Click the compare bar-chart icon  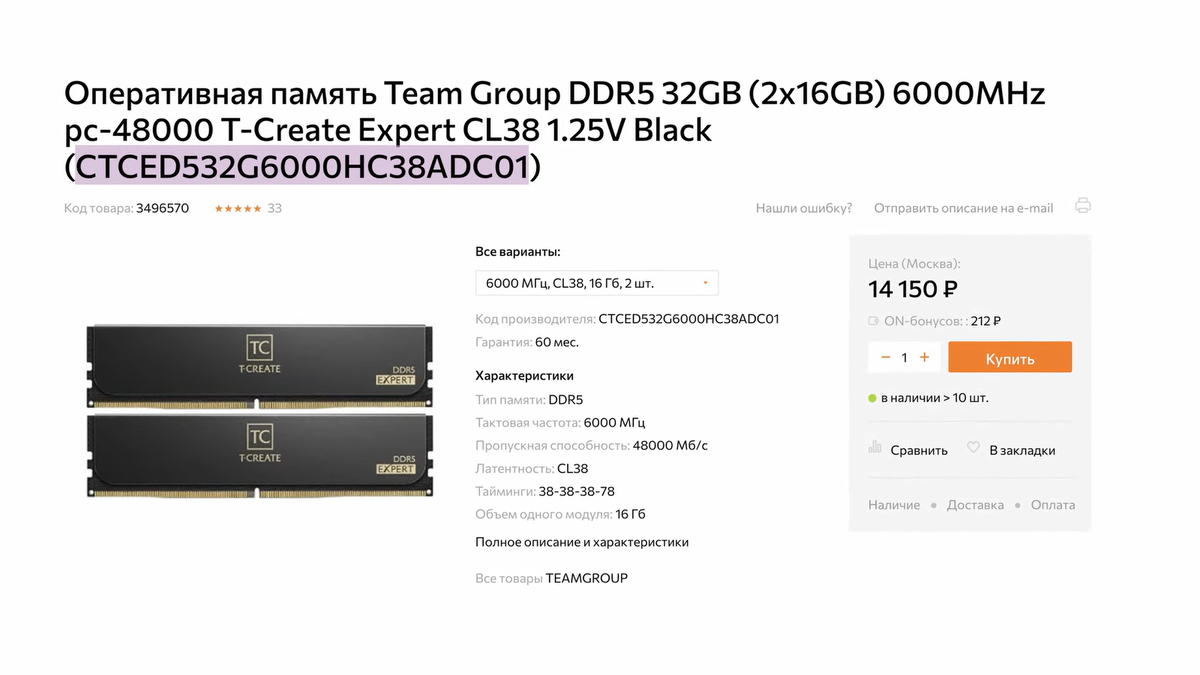tap(875, 448)
